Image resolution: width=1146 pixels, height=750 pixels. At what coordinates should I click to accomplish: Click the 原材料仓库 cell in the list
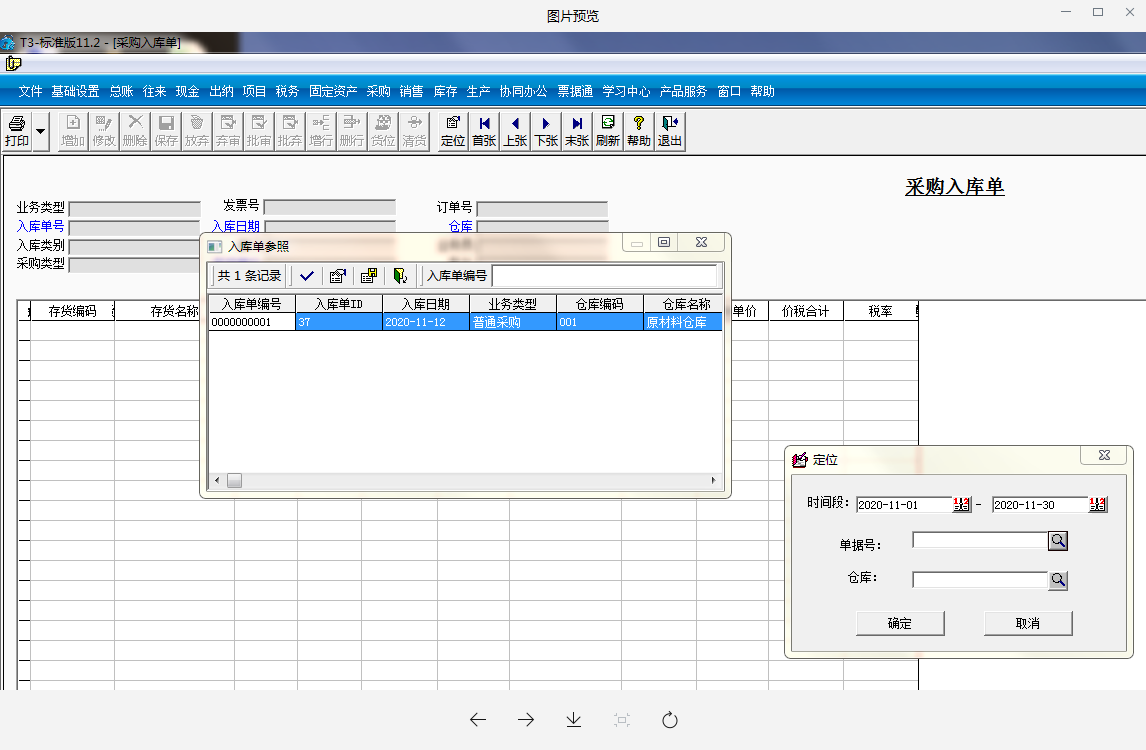683,322
